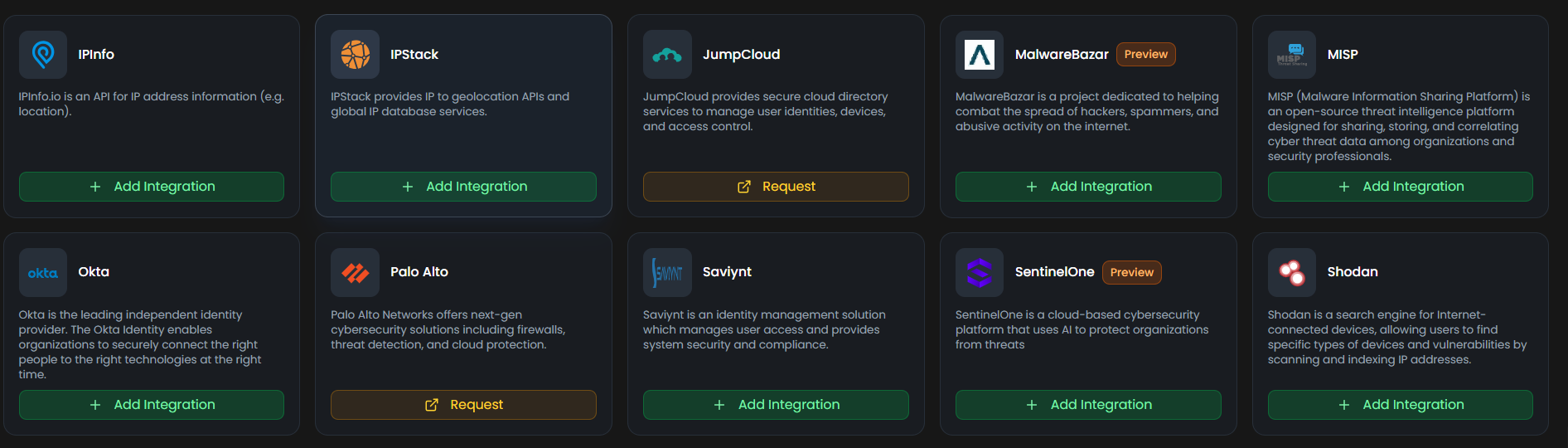Click the IPStack geolocation APIs description
This screenshot has height=448, width=1568.
450,104
